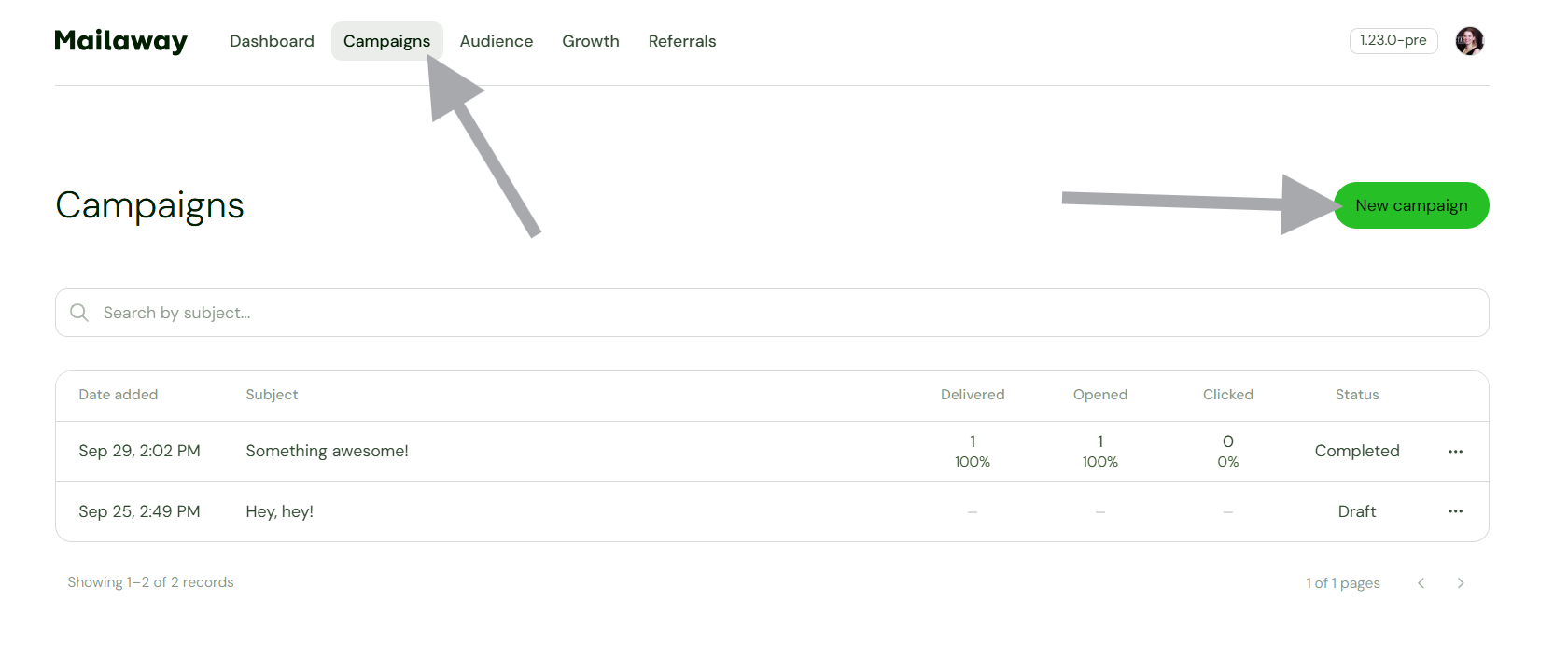
Task: Click the 1.23.0-pre version badge
Action: click(x=1393, y=40)
